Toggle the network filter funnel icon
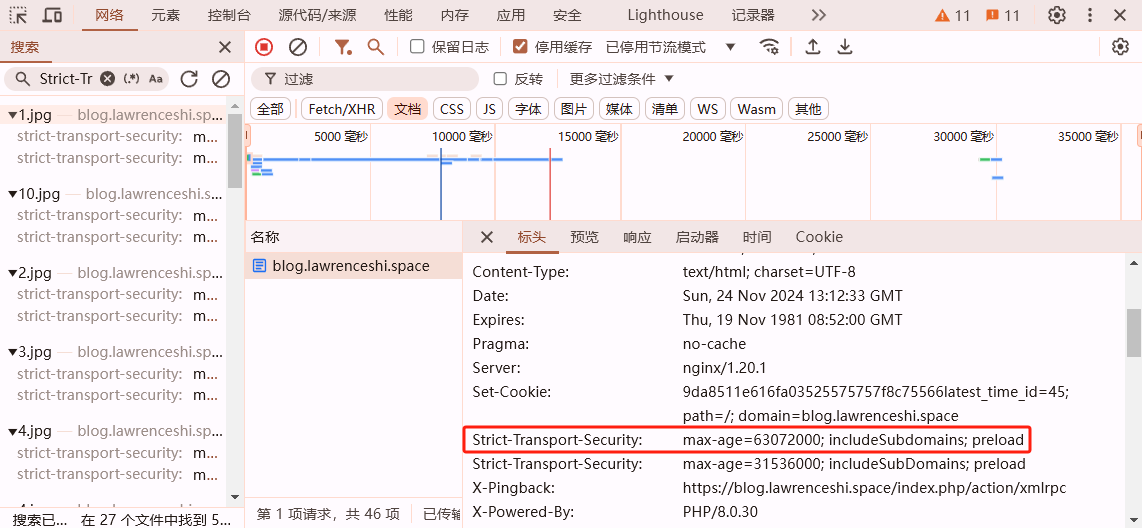Viewport: 1142px width, 528px height. [343, 47]
